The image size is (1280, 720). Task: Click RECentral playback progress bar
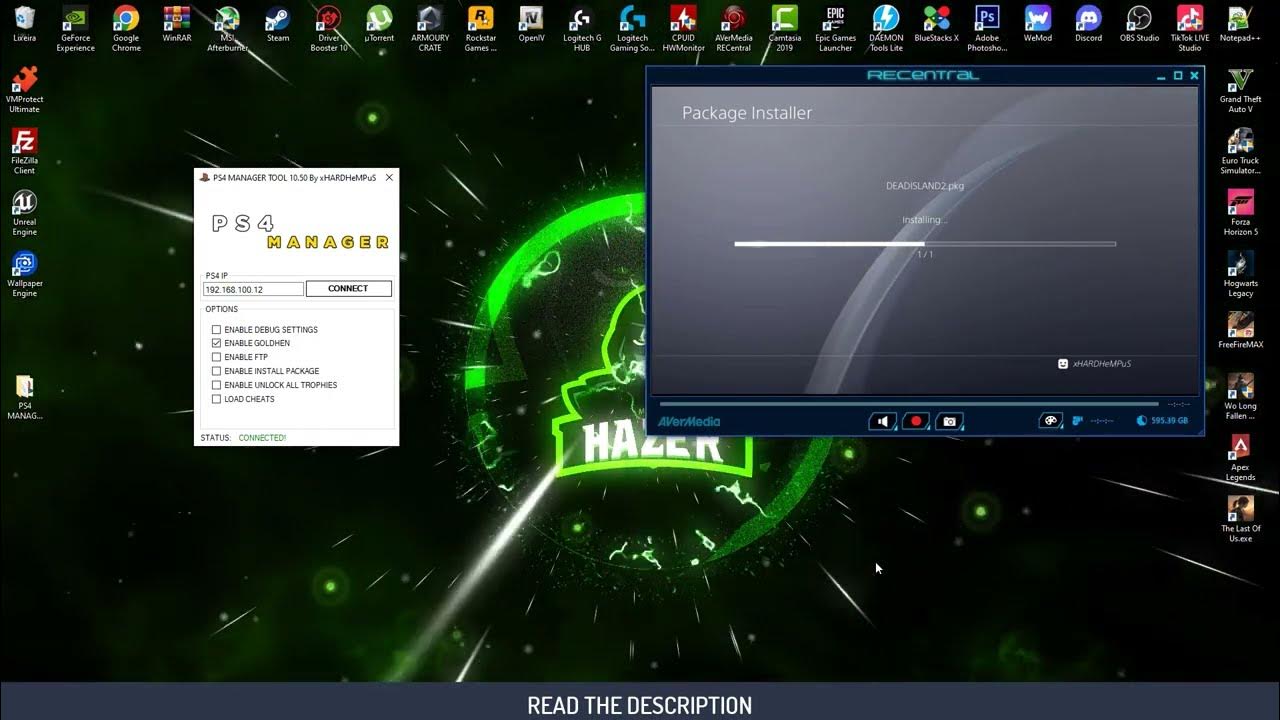point(909,404)
